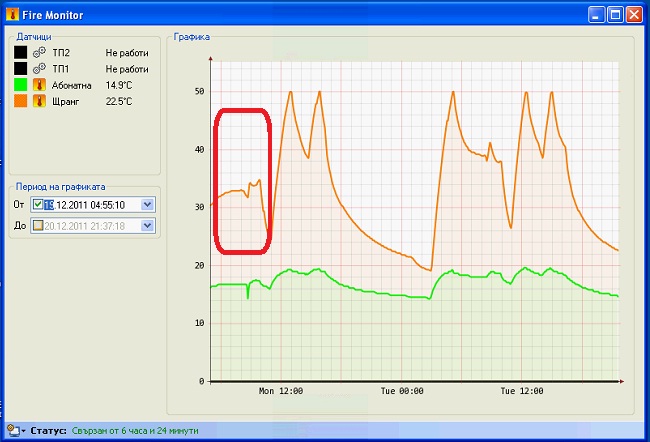650x442 pixels.
Task: Click the Абонатна thermometer icon
Action: pos(41,85)
